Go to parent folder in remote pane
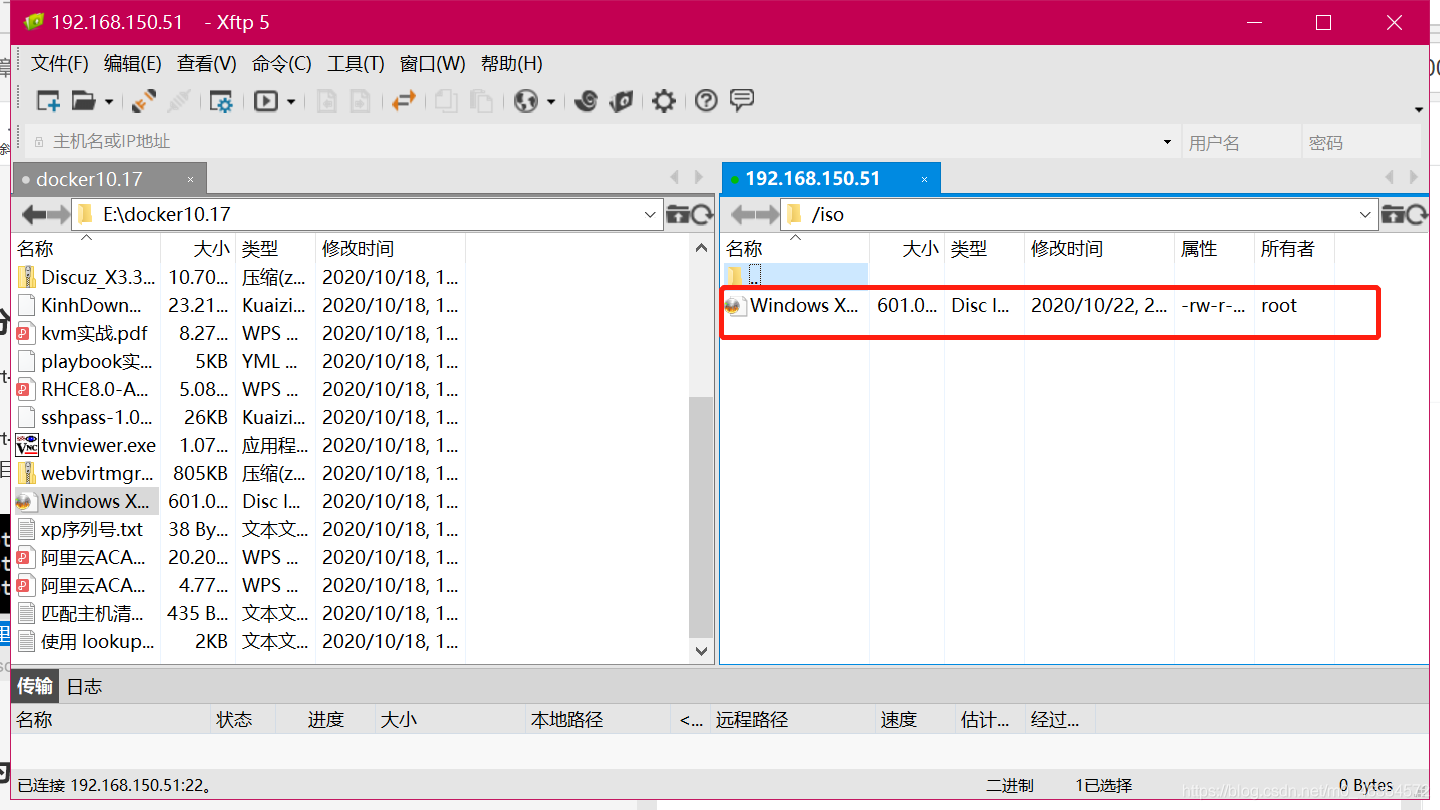1440x810 pixels. click(x=1392, y=214)
